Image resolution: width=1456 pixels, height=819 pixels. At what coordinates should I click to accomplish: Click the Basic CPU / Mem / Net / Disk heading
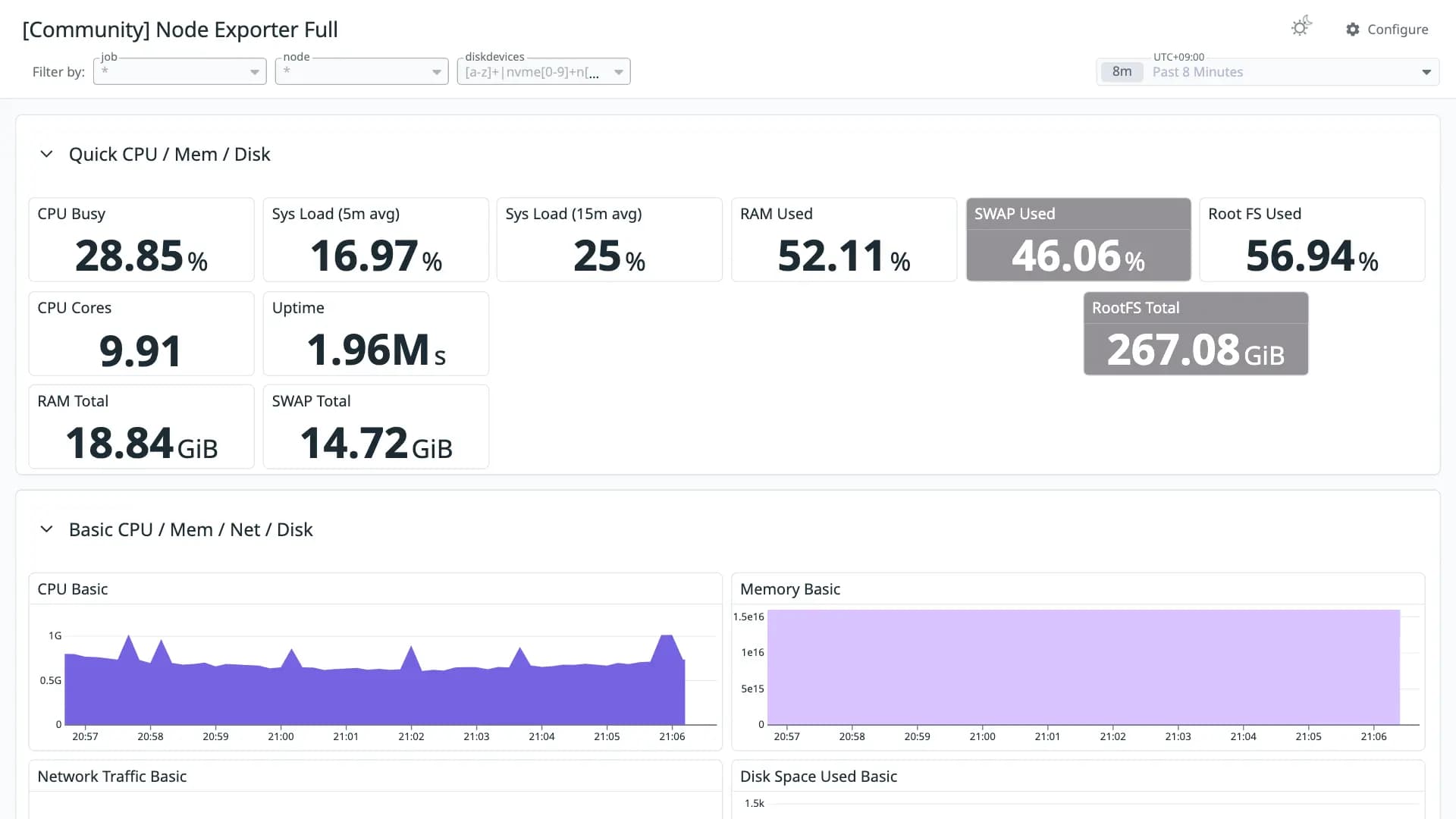[190, 529]
